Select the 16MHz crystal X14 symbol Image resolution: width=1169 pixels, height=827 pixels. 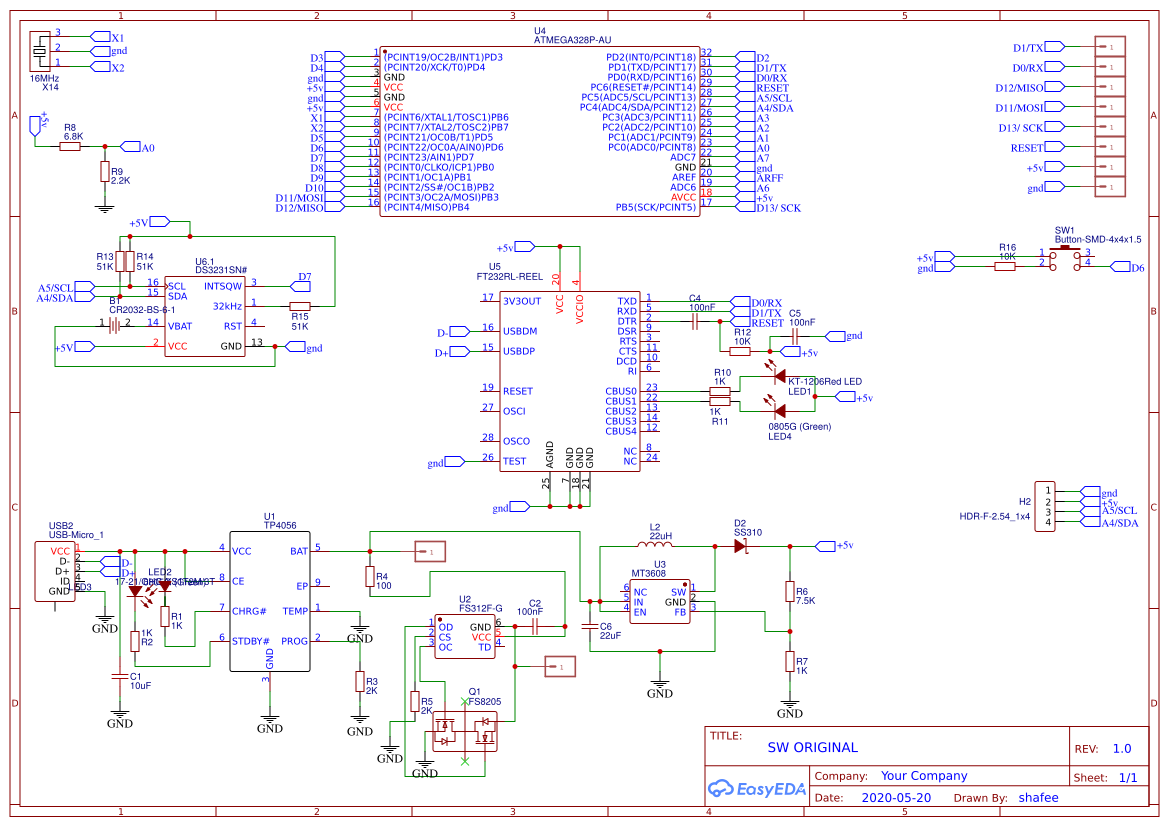point(40,50)
